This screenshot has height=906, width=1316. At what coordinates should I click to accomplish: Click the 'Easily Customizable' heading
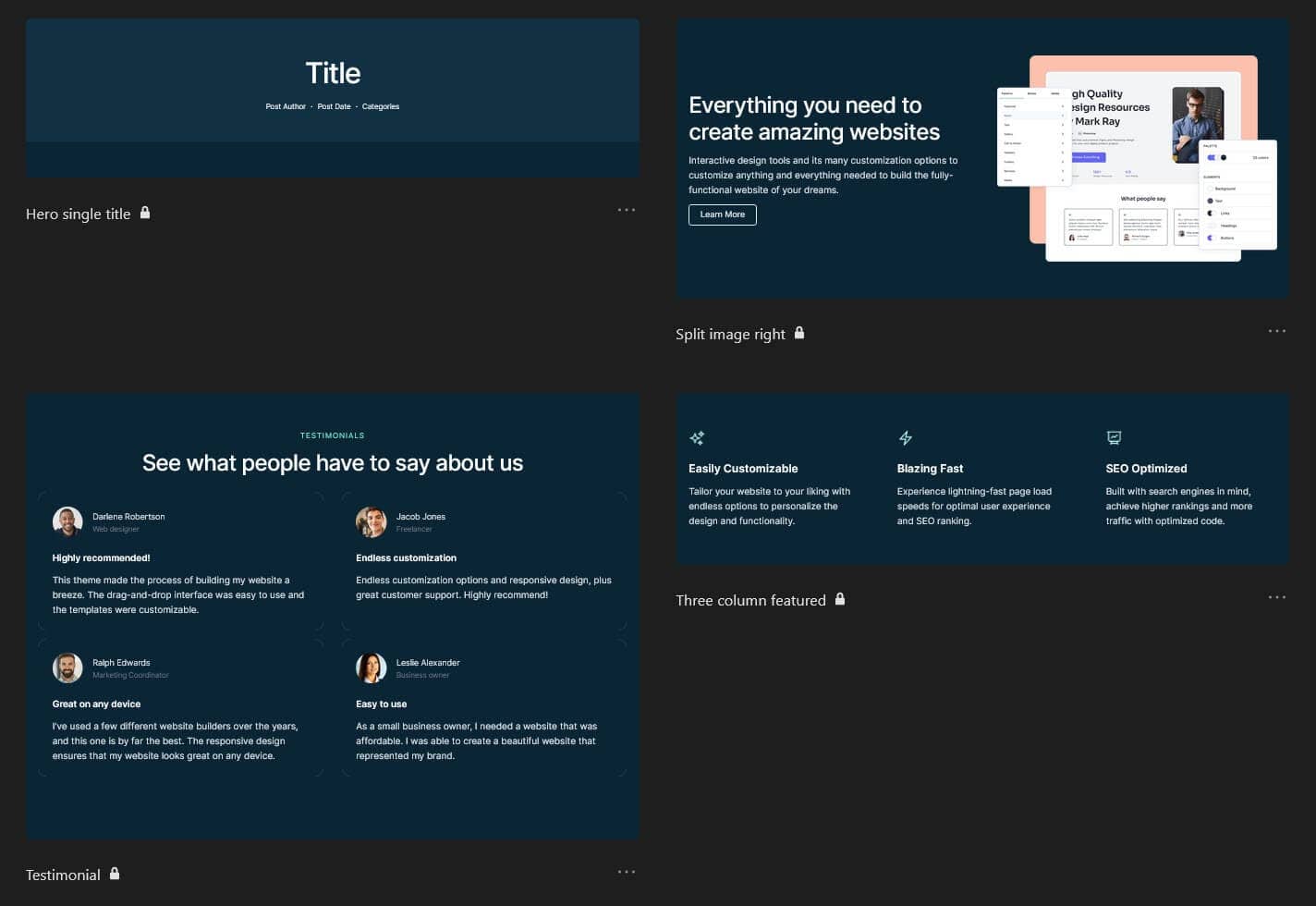click(743, 469)
